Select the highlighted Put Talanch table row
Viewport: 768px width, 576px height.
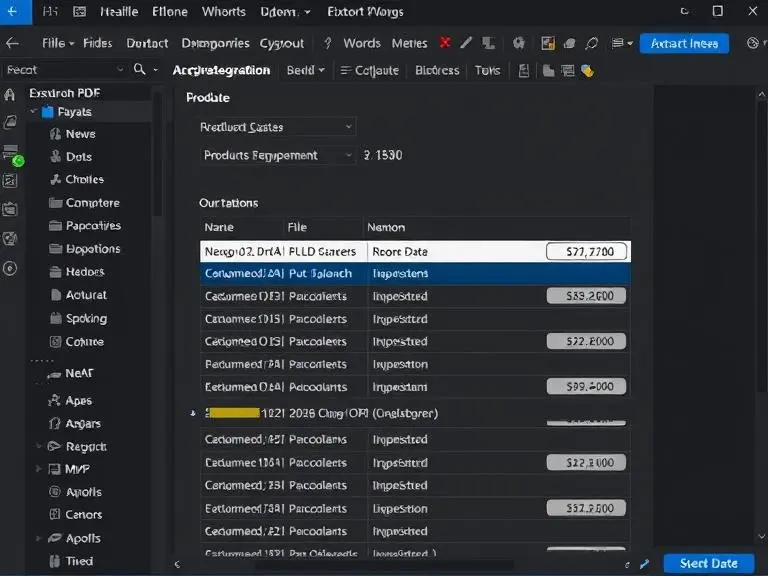tap(415, 273)
